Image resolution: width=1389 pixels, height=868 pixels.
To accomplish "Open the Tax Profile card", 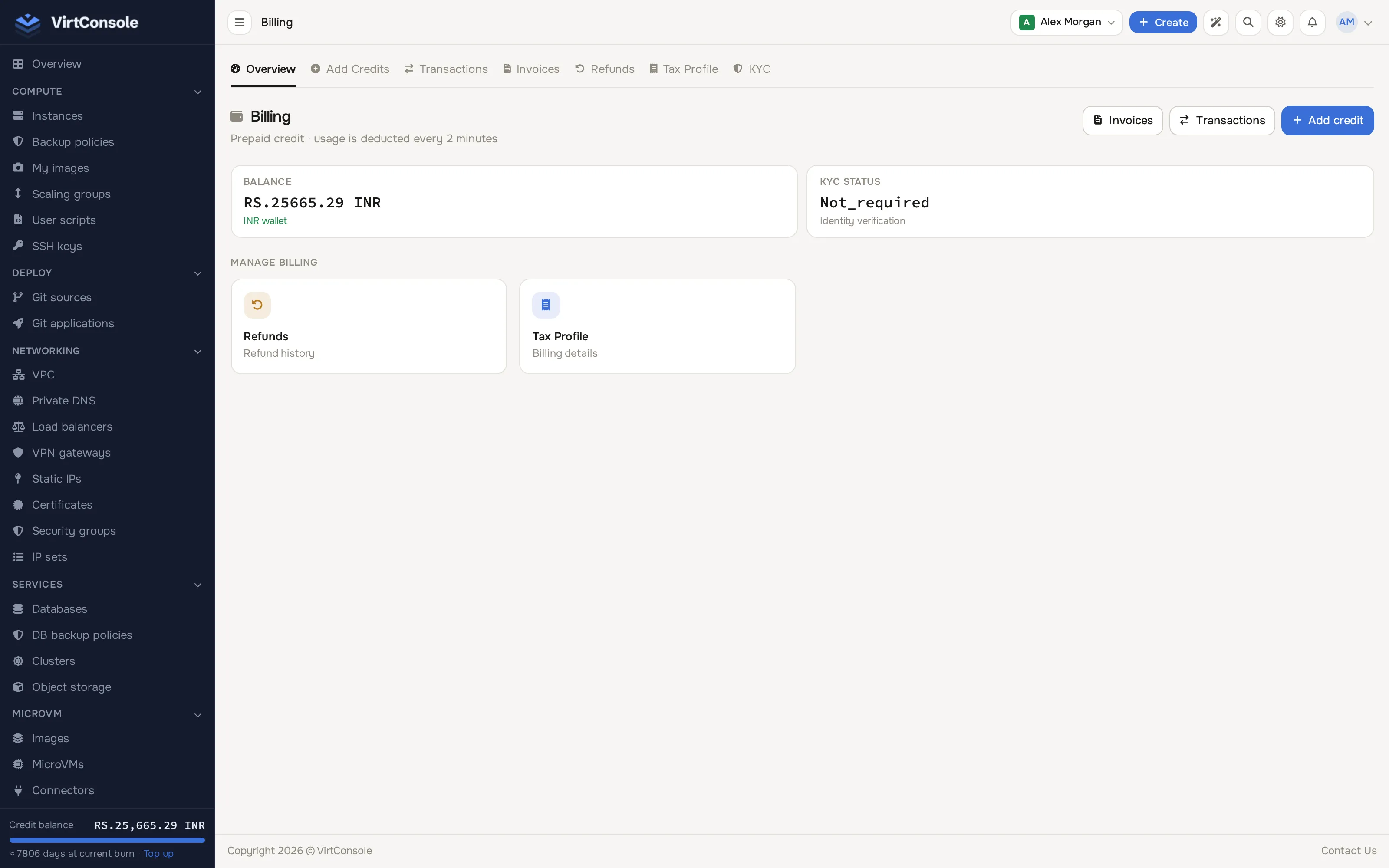I will tap(657, 326).
